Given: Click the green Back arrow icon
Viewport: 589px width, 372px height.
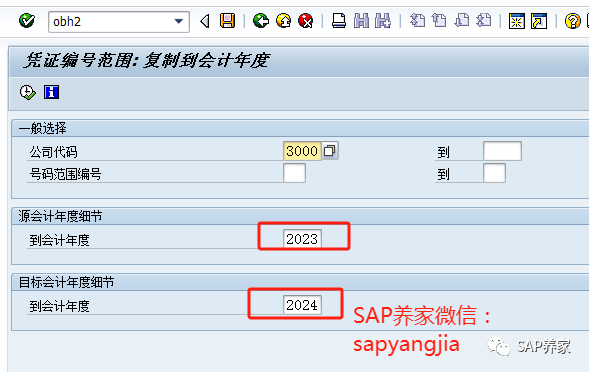Looking at the screenshot, I should pyautogui.click(x=261, y=21).
